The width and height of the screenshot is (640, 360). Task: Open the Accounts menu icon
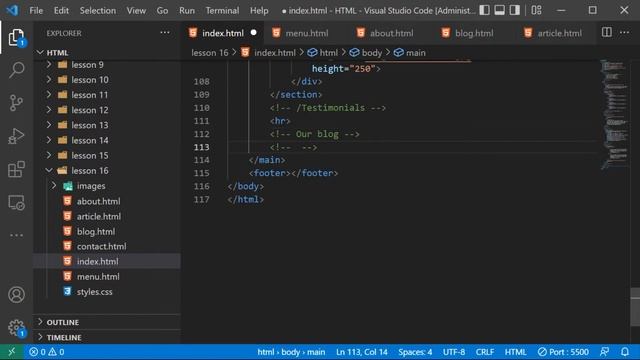click(16, 295)
